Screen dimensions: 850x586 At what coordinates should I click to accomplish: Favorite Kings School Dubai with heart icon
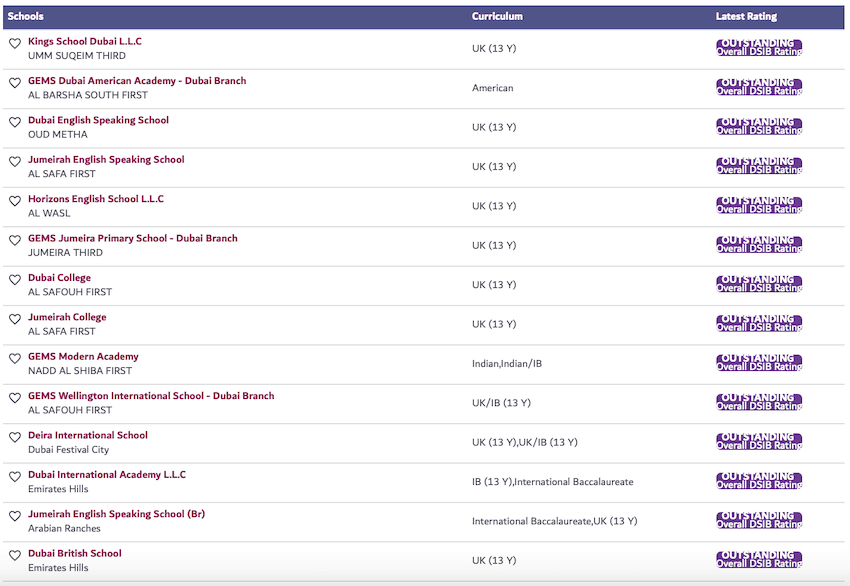(x=15, y=44)
